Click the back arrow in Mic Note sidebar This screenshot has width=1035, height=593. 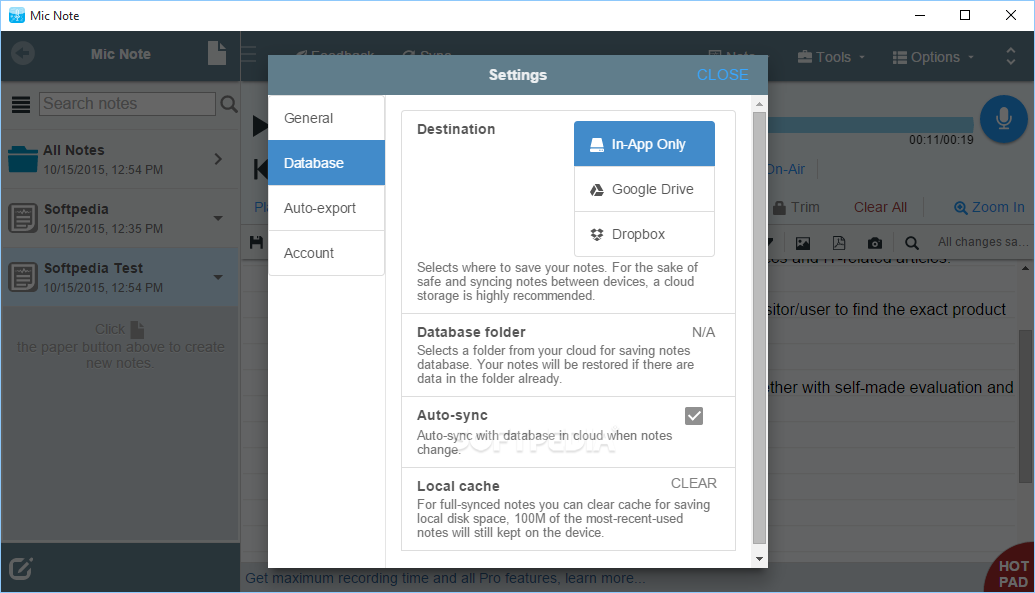coord(22,53)
